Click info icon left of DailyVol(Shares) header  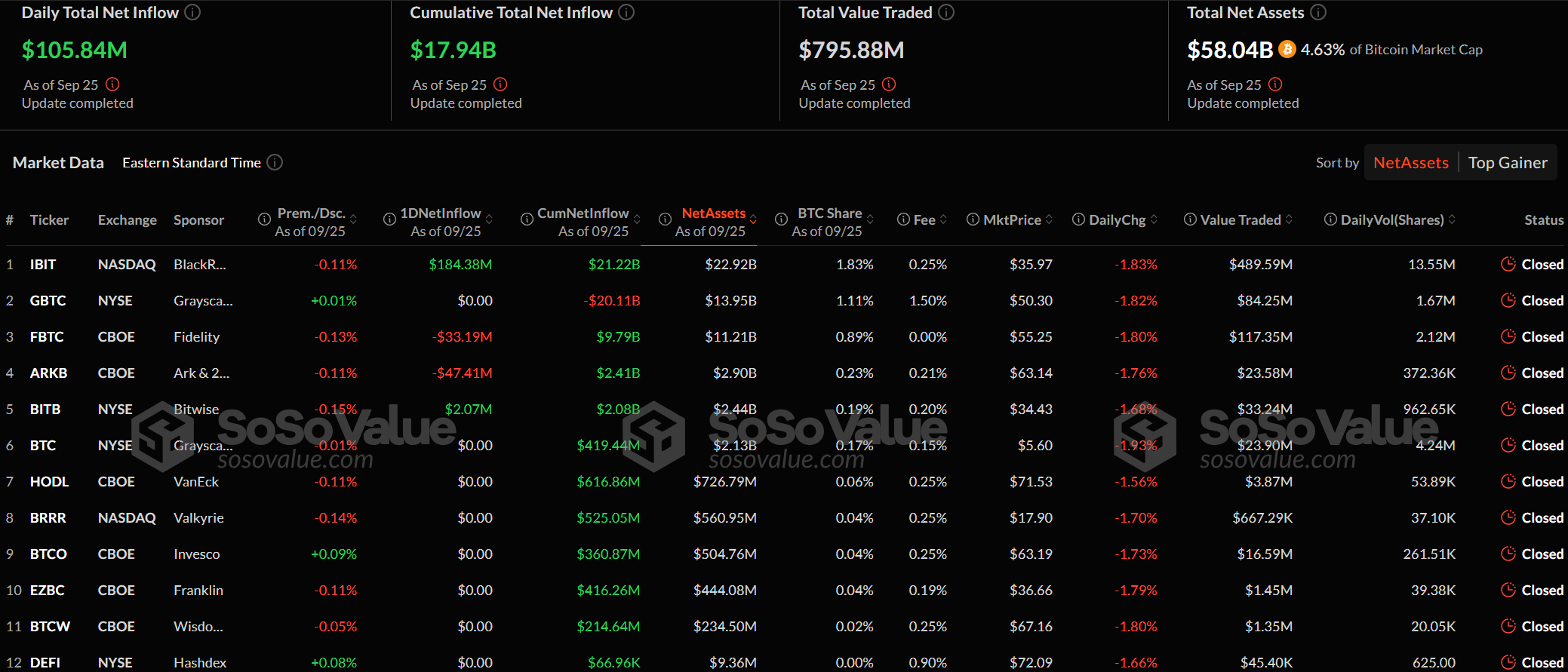tap(1330, 219)
